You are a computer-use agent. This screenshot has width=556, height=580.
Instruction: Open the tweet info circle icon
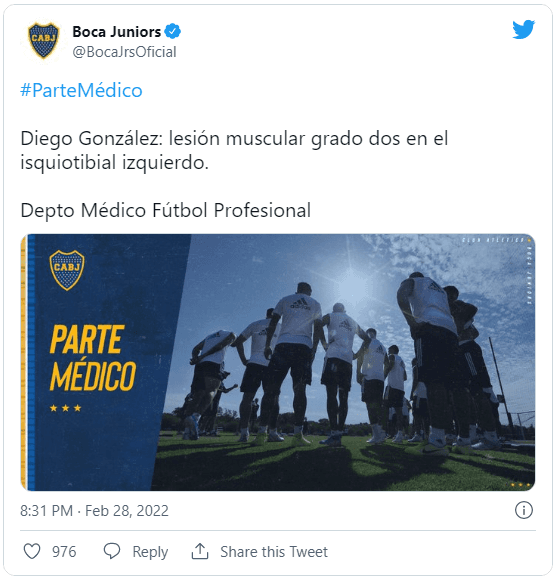coord(523,510)
